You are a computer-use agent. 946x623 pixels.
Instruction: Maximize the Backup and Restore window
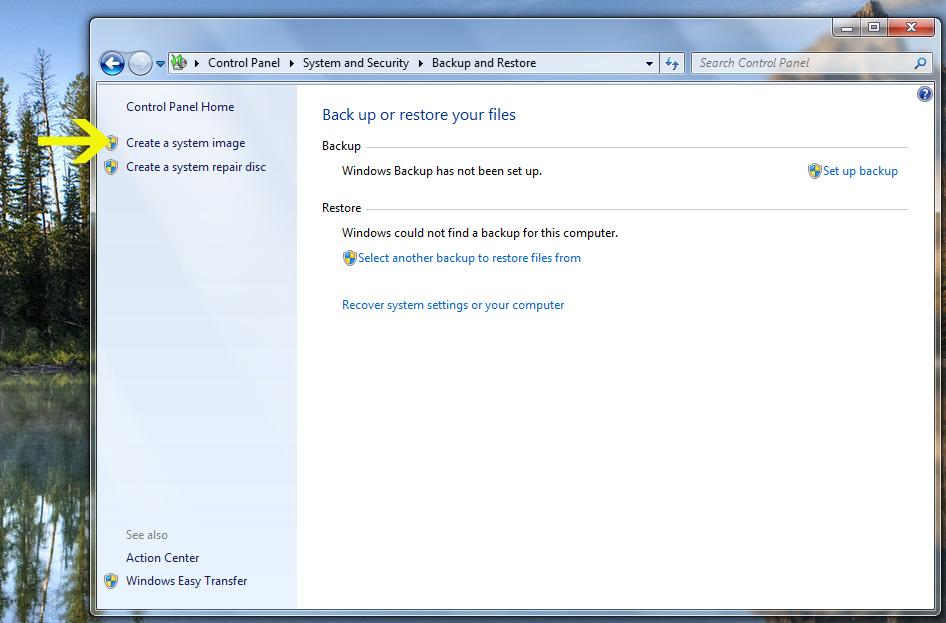pyautogui.click(x=874, y=28)
